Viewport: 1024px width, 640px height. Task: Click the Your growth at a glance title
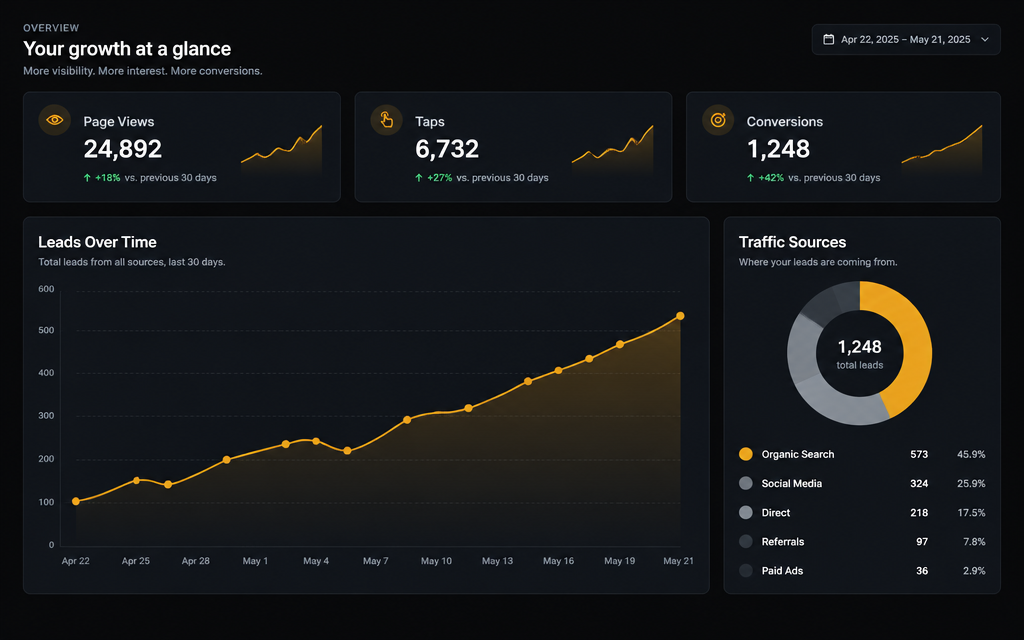point(127,49)
